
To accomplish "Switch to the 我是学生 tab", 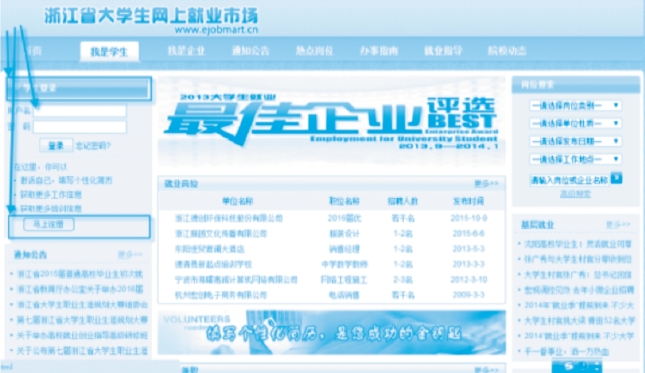I will click(x=109, y=52).
